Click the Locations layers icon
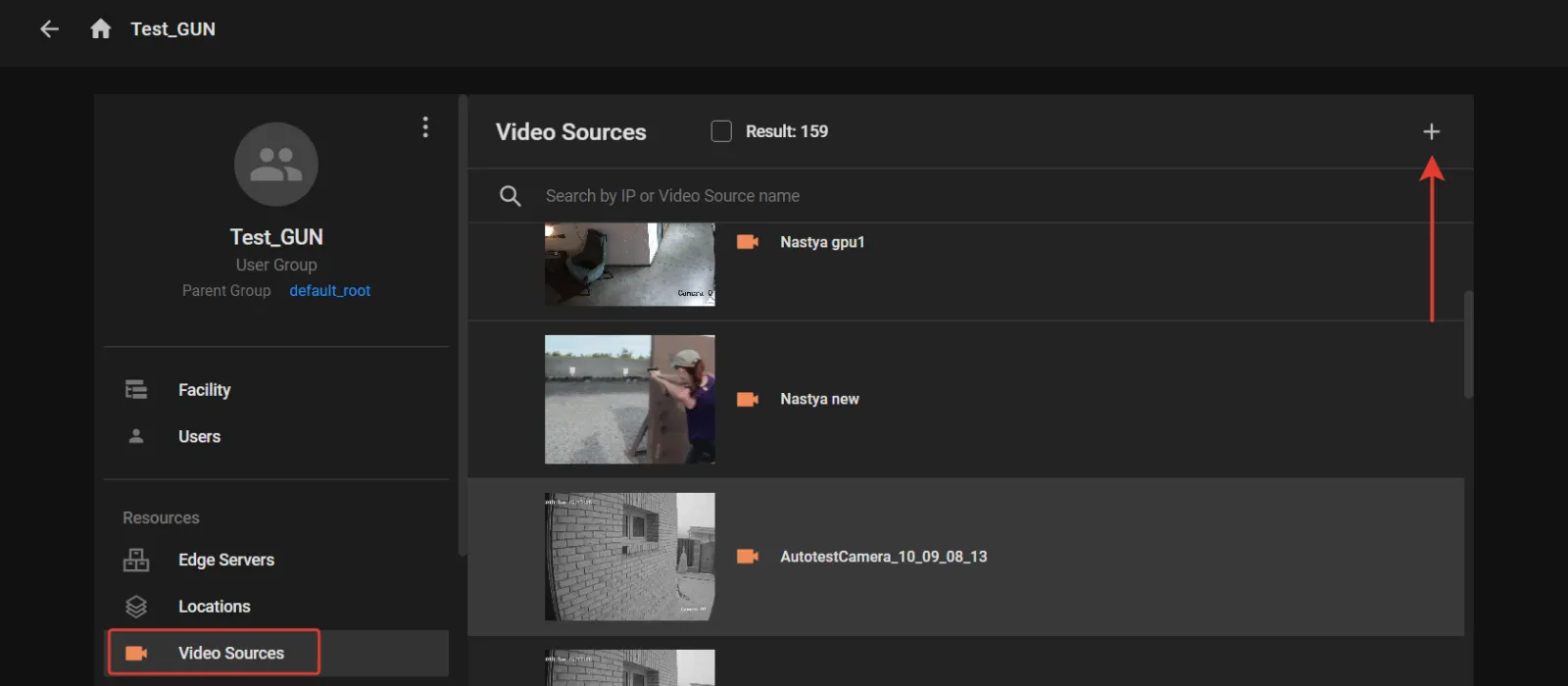Screen dimensions: 1568x686 [x=136, y=607]
